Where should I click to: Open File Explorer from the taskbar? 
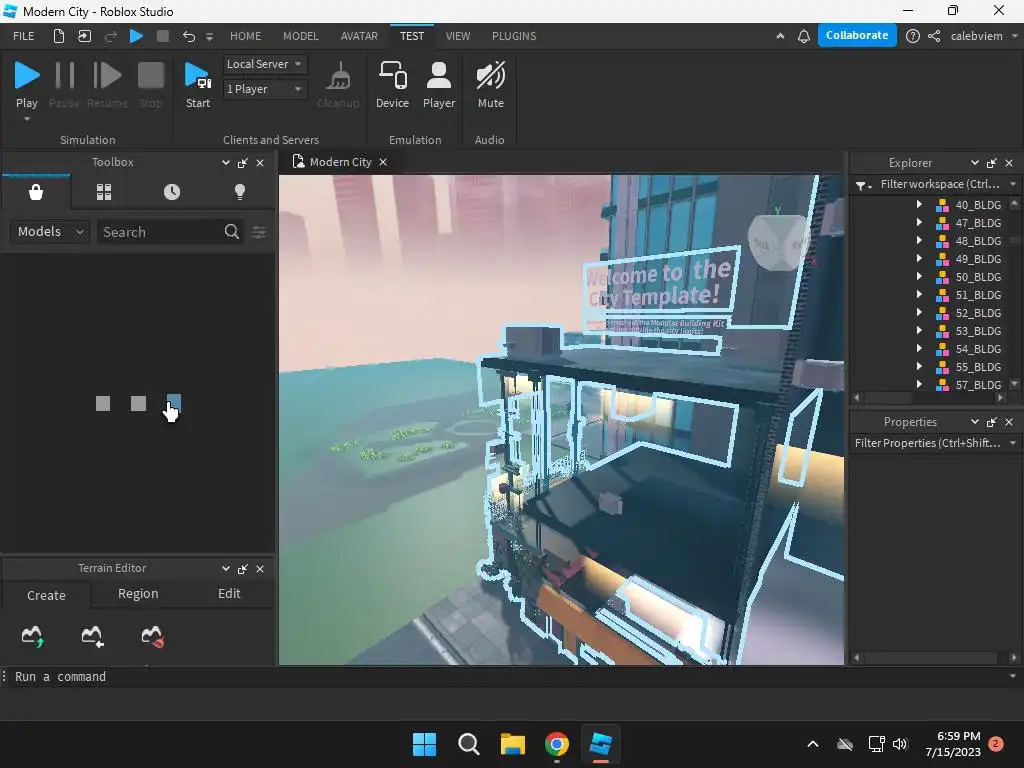[x=513, y=744]
